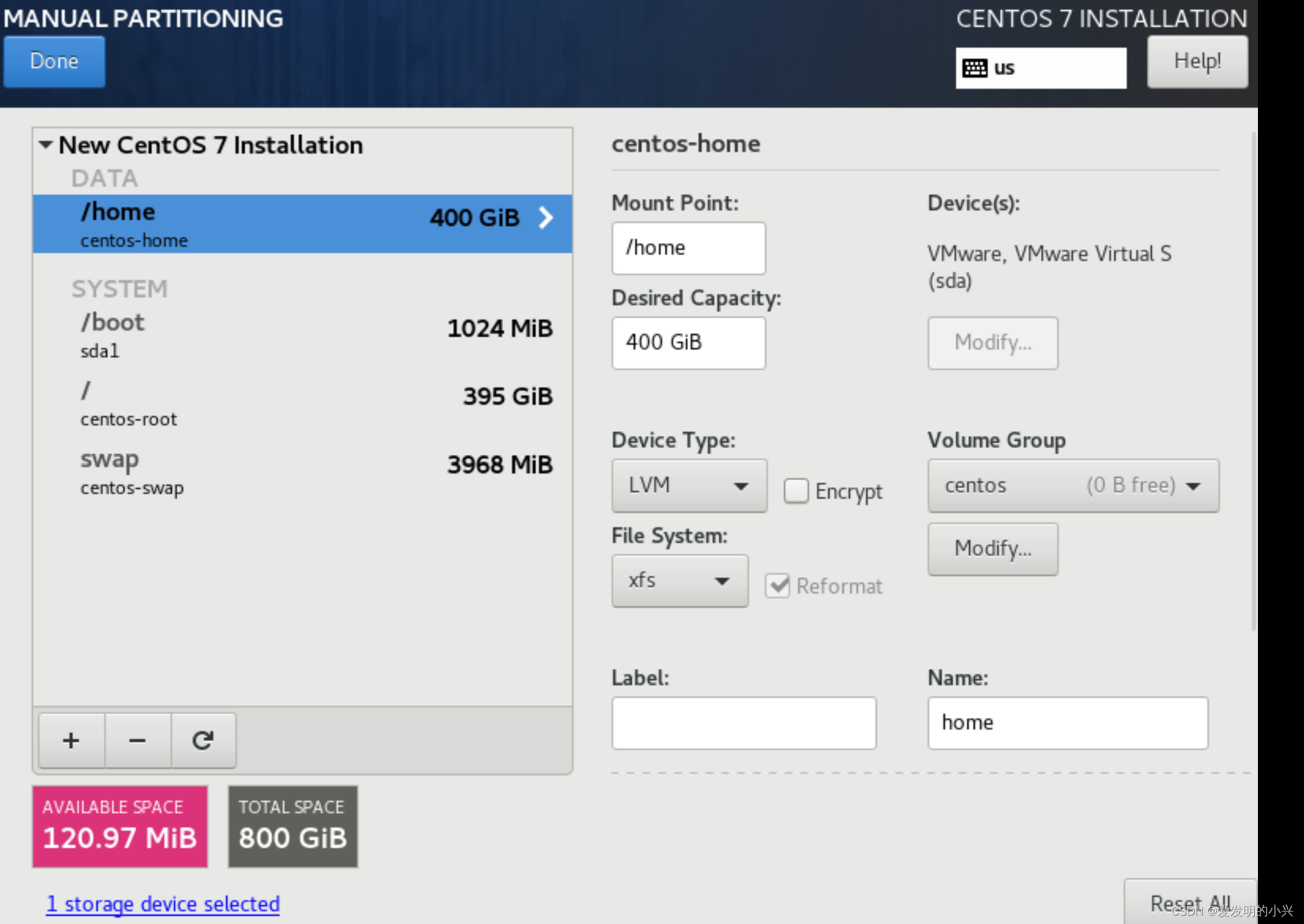Click the Reset All button

click(1190, 902)
